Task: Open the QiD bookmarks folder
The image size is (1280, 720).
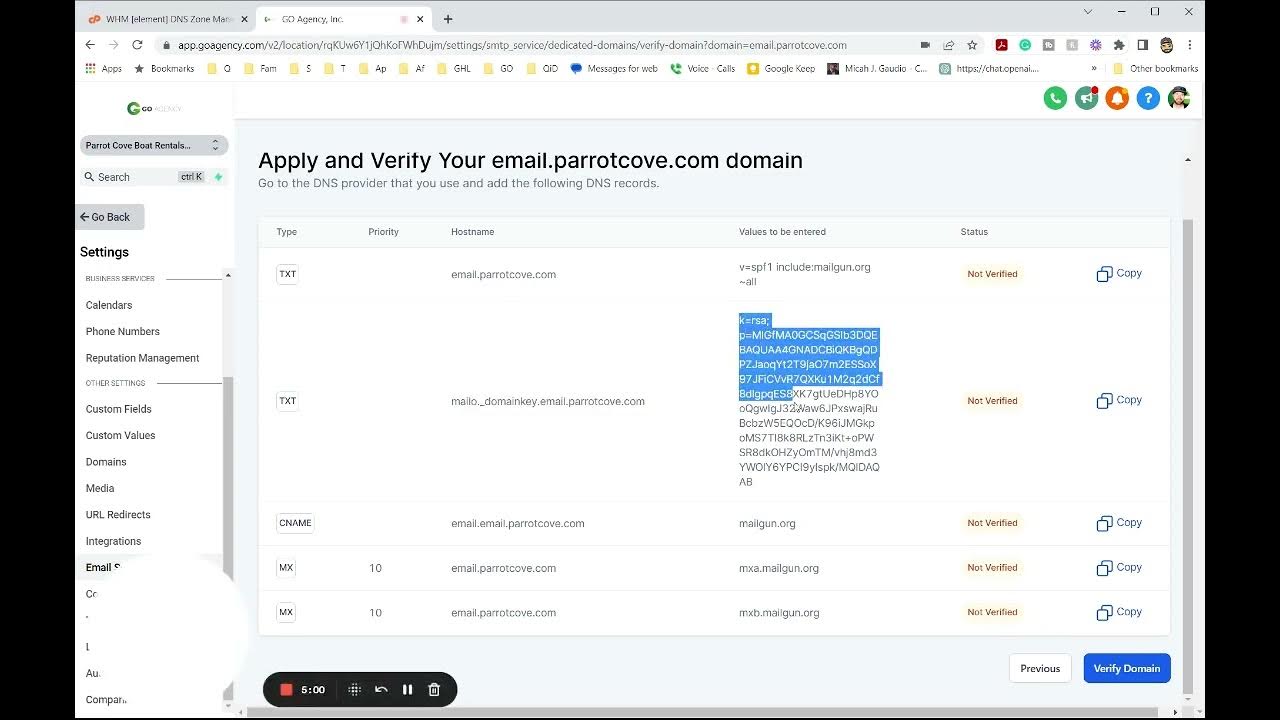Action: 542,69
